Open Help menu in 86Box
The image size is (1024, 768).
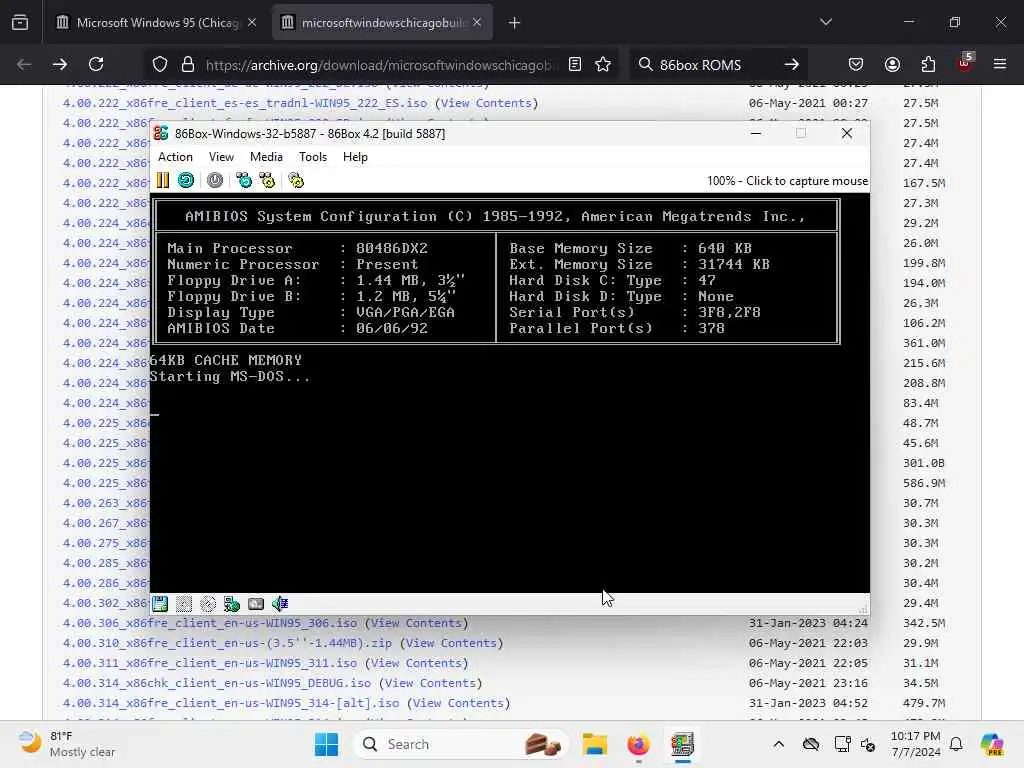pos(355,157)
